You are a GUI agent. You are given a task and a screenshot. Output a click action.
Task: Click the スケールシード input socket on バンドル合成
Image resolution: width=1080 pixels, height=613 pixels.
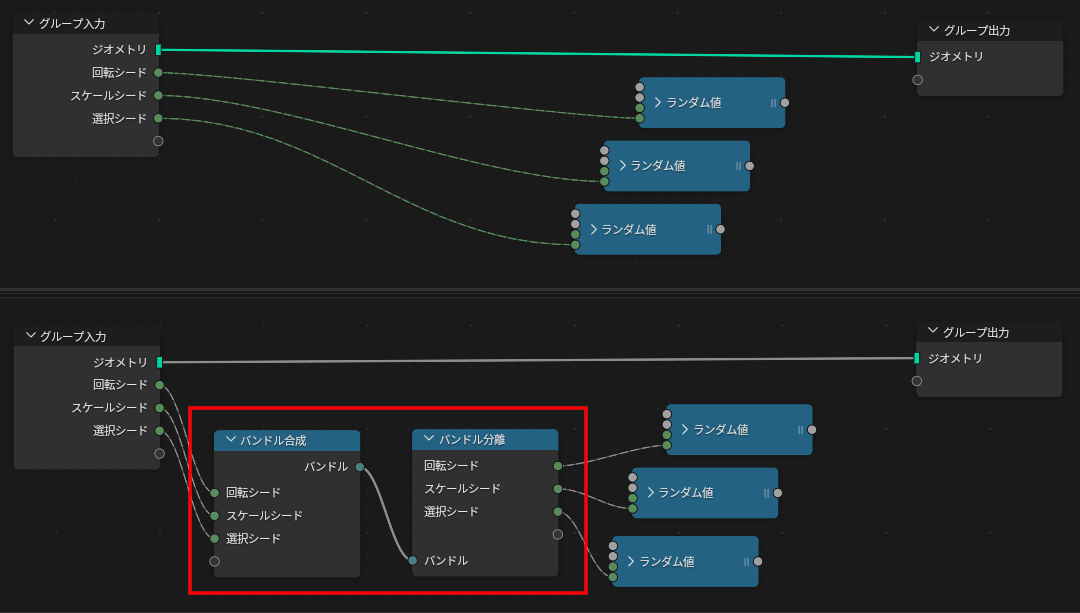(216, 514)
